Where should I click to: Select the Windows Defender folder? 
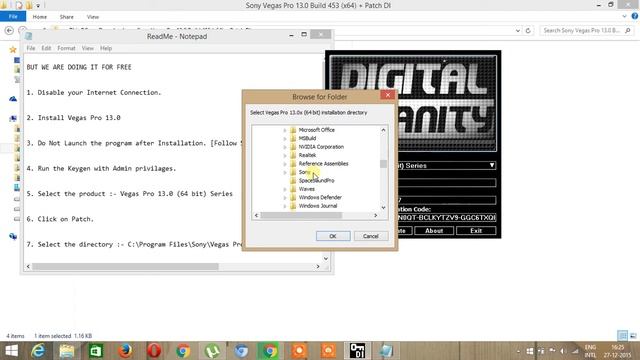pyautogui.click(x=320, y=198)
